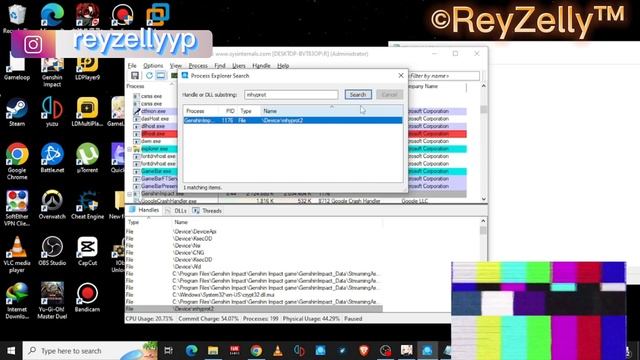Open the Find menu
Viewport: 640px width, 360px height.
click(x=220, y=66)
